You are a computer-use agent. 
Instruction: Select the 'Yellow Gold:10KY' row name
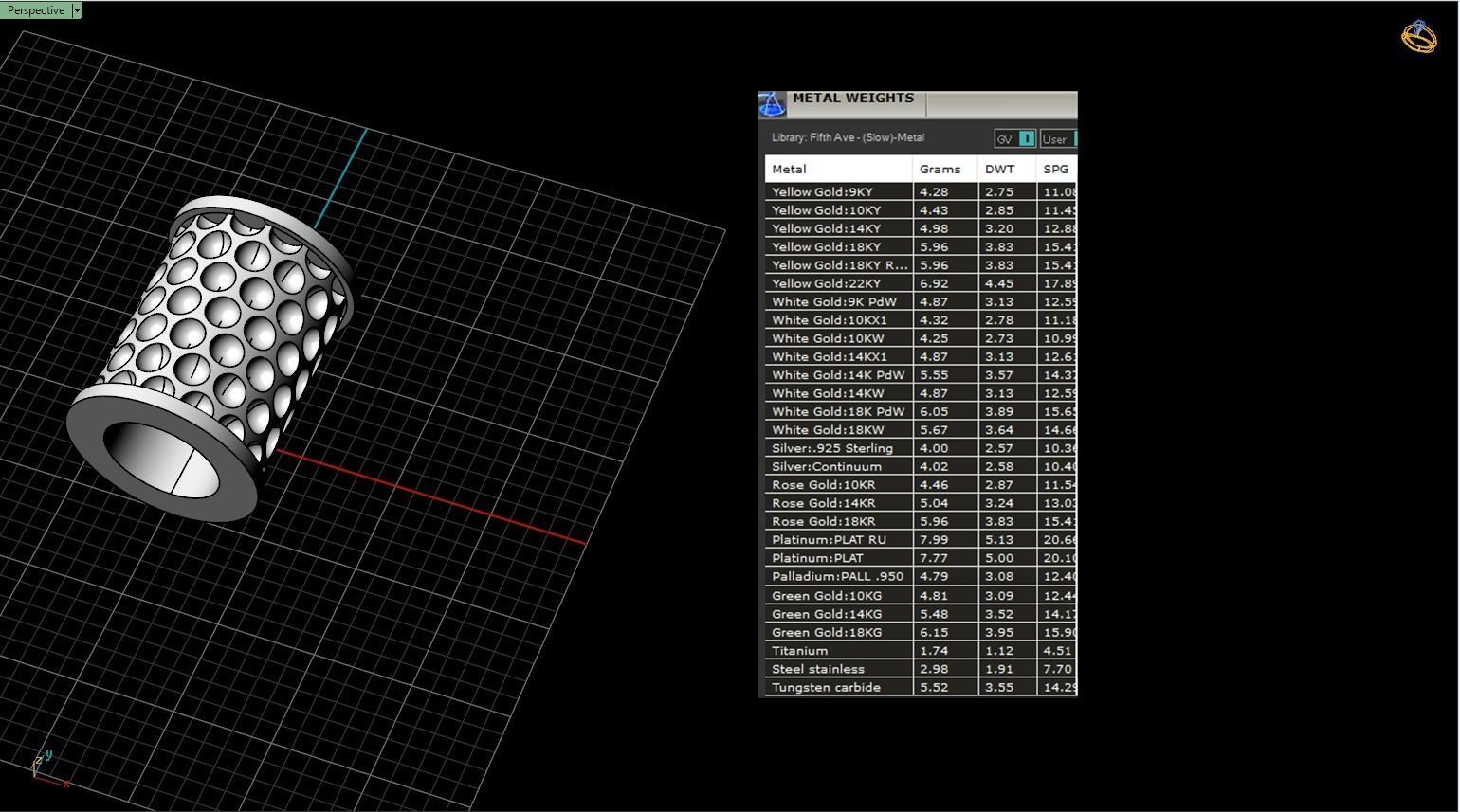click(826, 210)
